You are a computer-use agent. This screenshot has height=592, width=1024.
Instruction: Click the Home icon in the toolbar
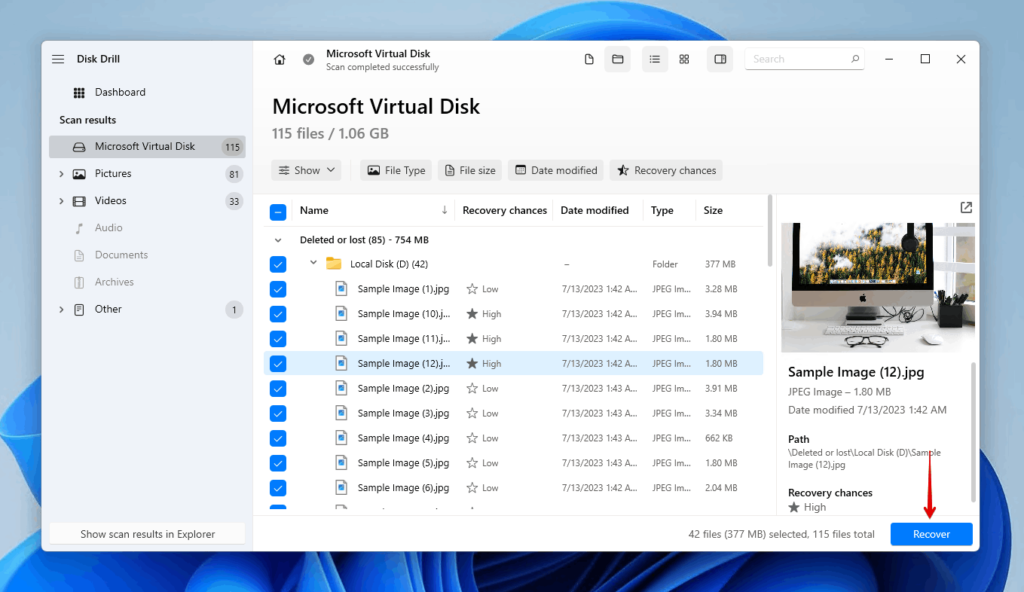(x=281, y=59)
